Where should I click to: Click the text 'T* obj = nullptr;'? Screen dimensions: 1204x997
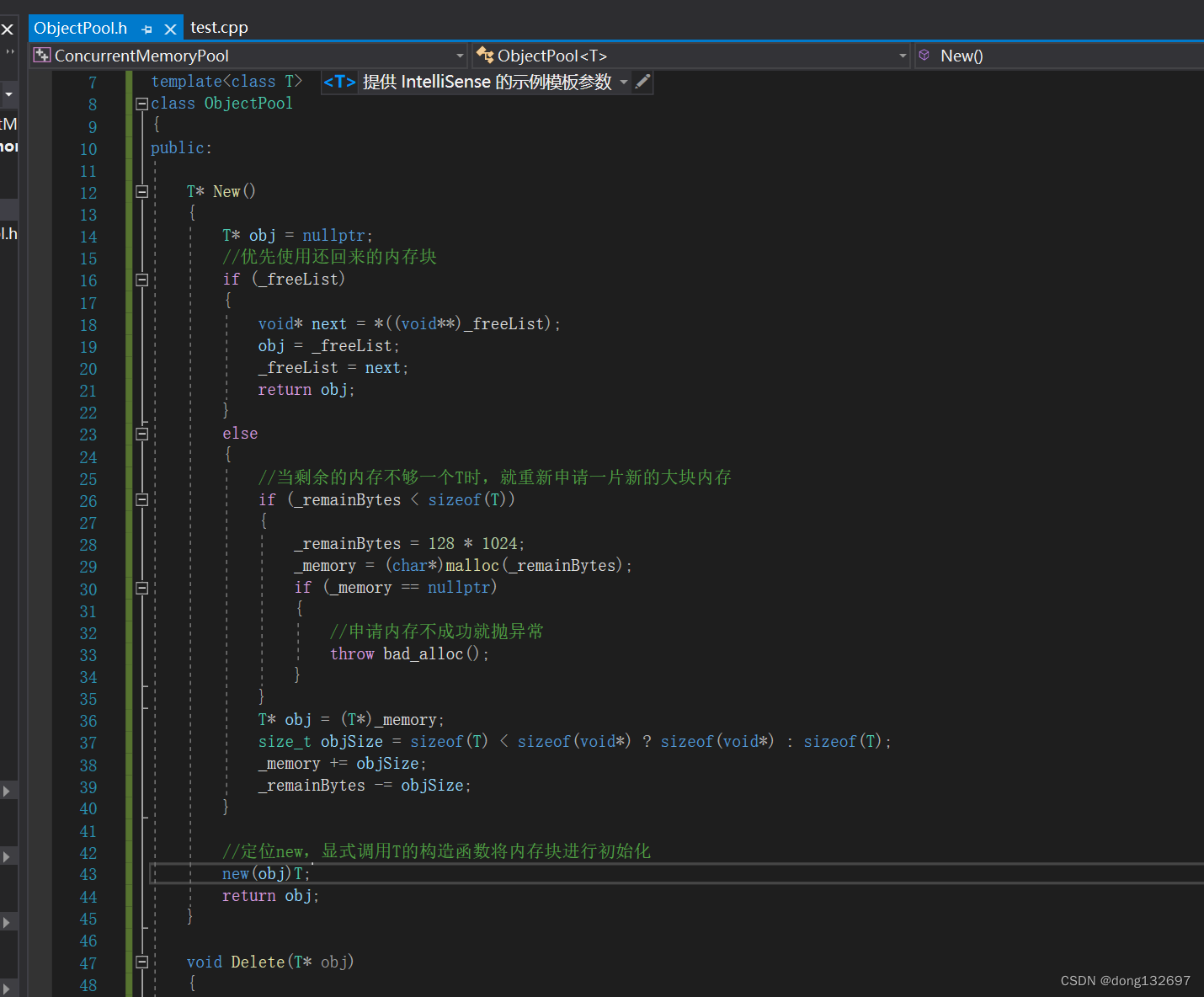pyautogui.click(x=297, y=236)
